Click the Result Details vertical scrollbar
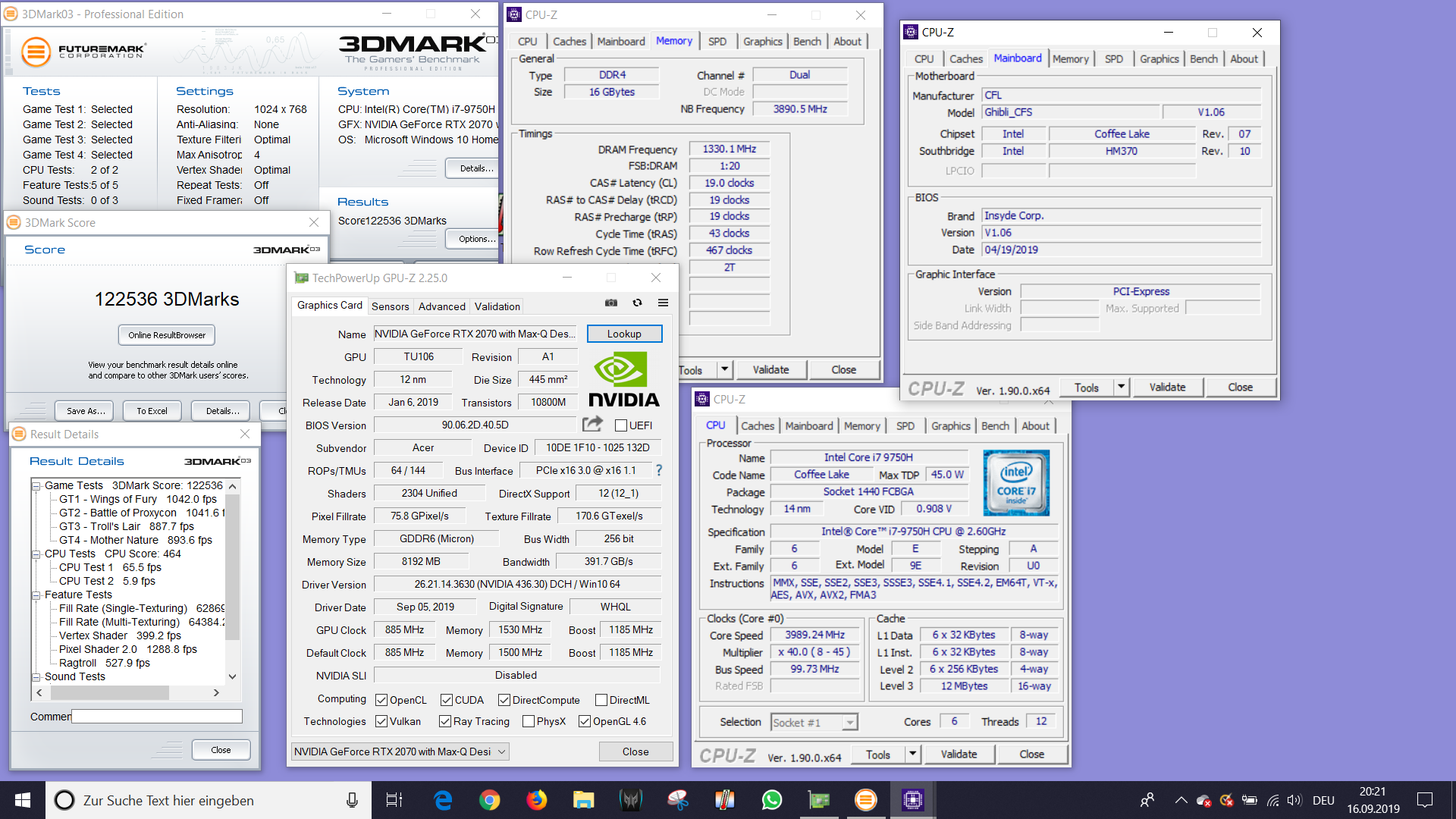Viewport: 1456px width, 819px height. coord(233,581)
